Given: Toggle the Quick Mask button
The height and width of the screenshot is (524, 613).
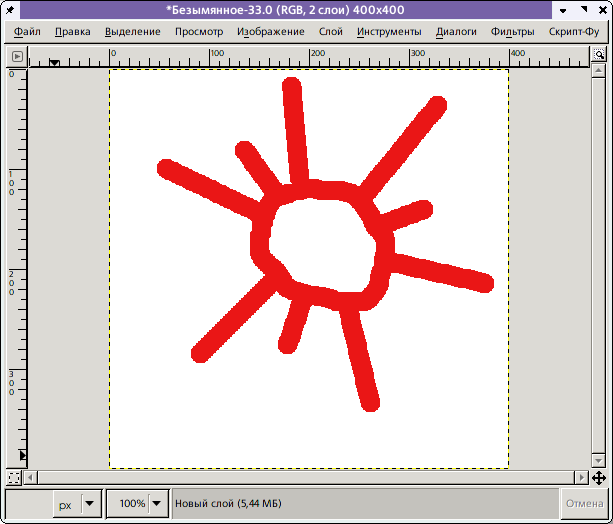Looking at the screenshot, I should pyautogui.click(x=14, y=477).
